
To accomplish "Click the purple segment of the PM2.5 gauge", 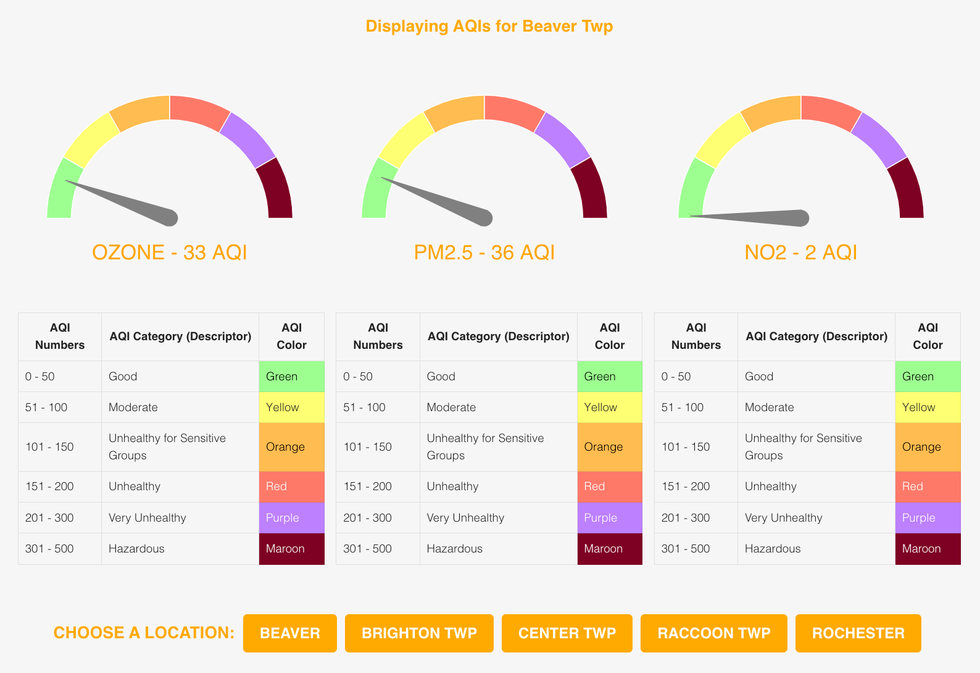I will (x=562, y=139).
